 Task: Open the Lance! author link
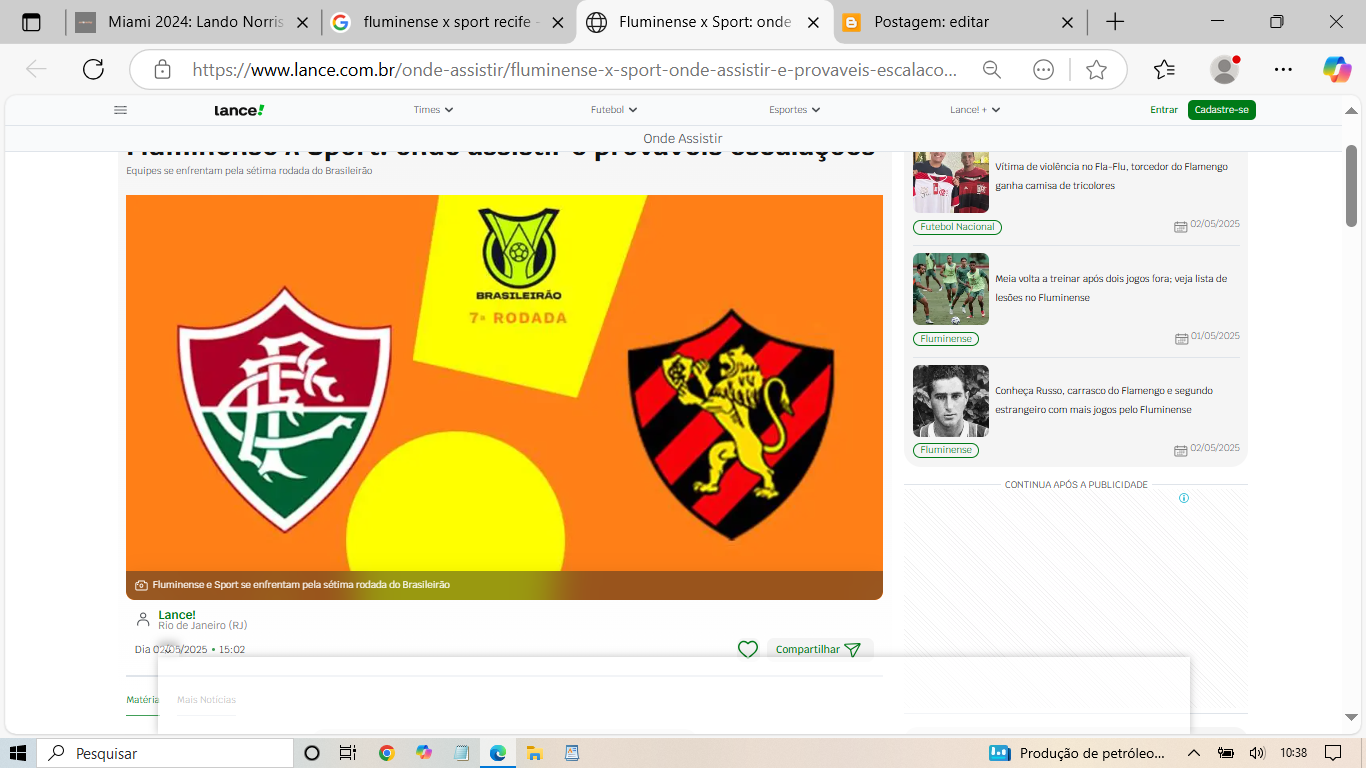click(x=177, y=614)
